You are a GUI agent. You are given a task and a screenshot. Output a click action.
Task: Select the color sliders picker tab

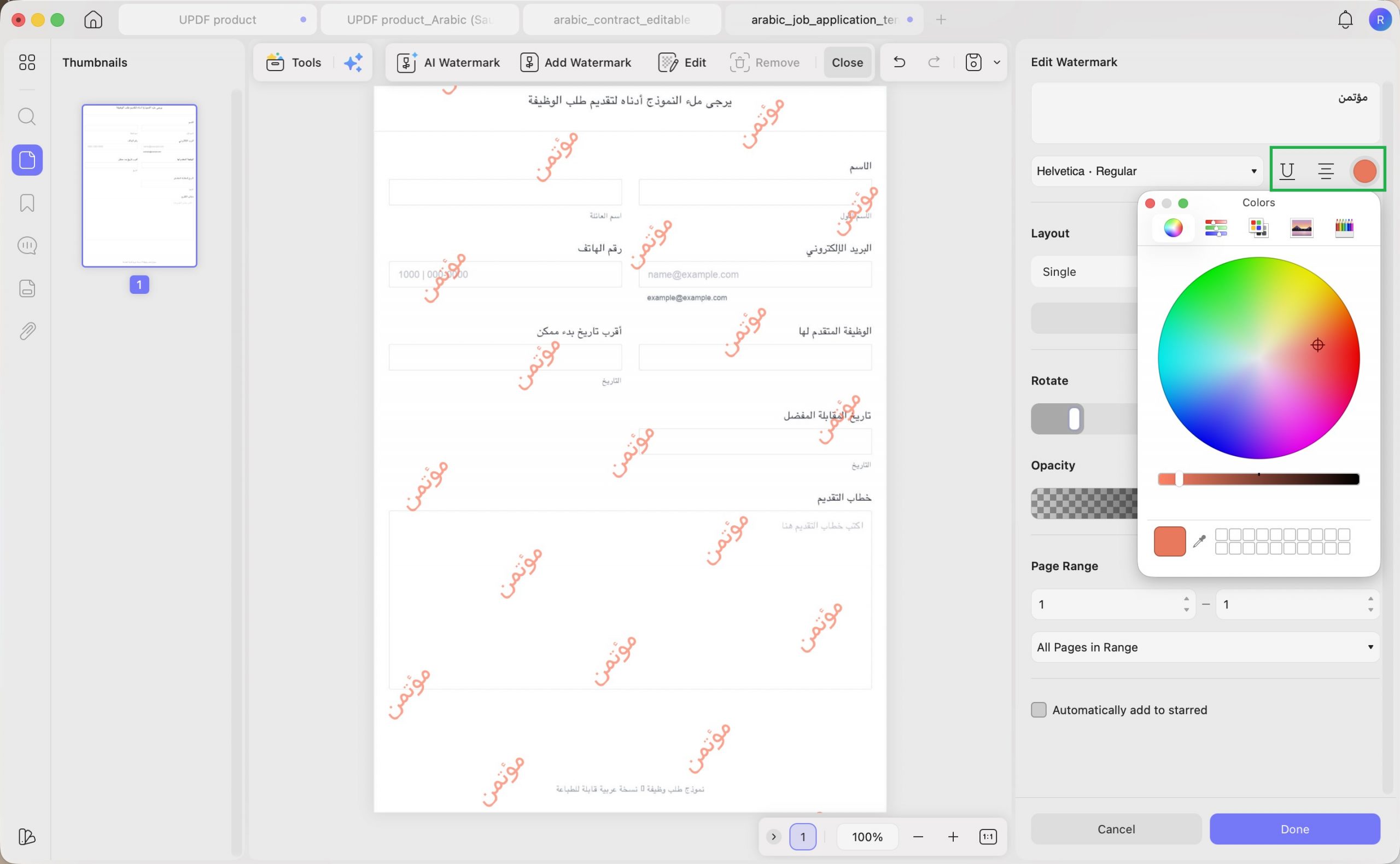(x=1216, y=228)
